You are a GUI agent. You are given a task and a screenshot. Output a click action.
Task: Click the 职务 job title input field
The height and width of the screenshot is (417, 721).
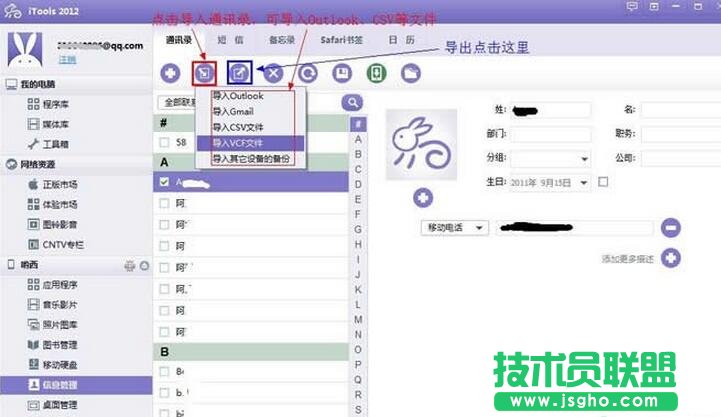(681, 134)
